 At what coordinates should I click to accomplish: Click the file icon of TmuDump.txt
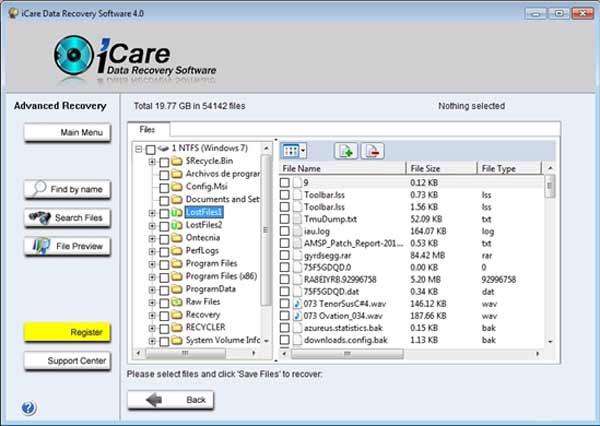tap(297, 219)
